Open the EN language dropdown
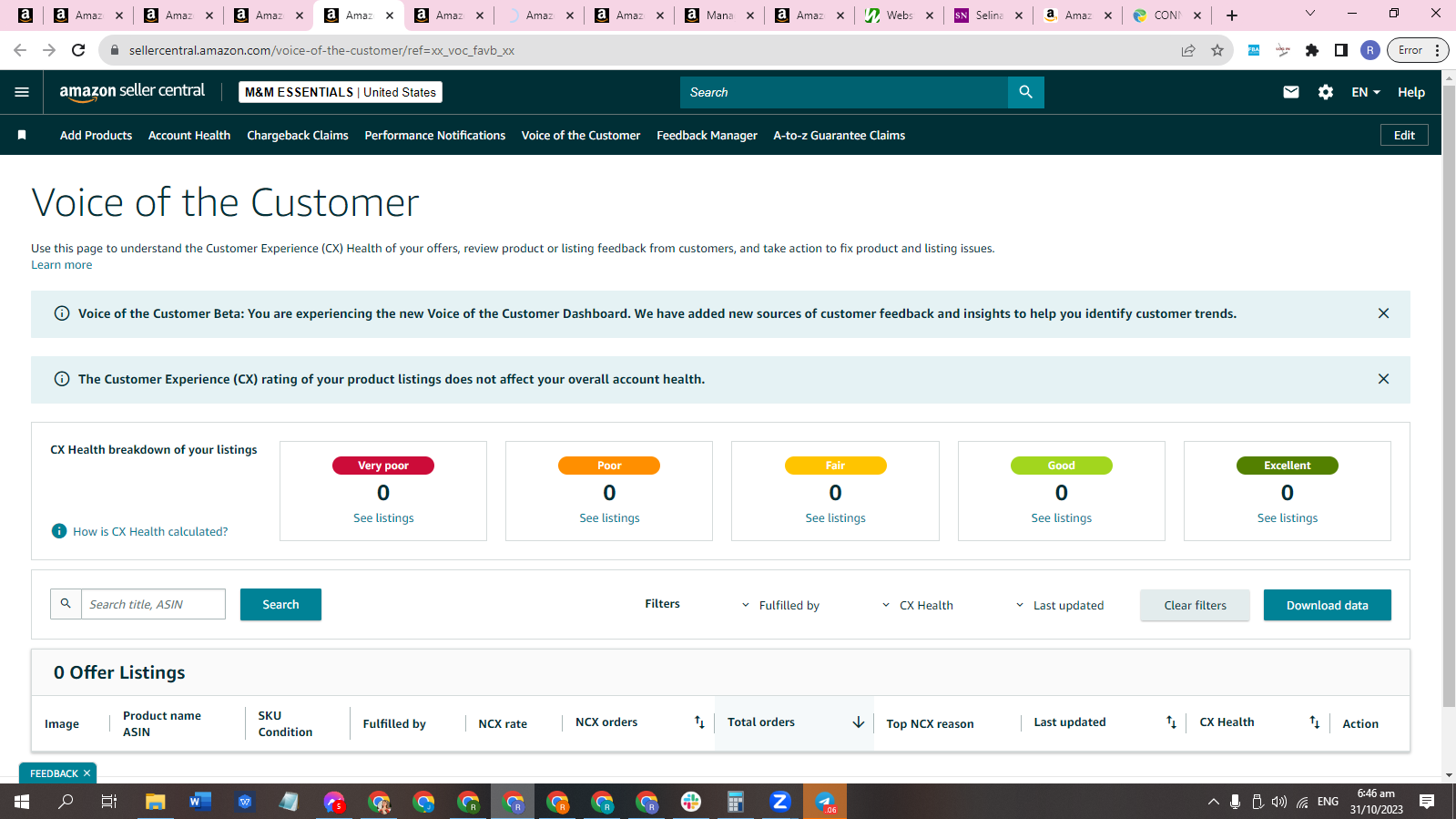Viewport: 1456px width, 819px height. tap(1366, 92)
